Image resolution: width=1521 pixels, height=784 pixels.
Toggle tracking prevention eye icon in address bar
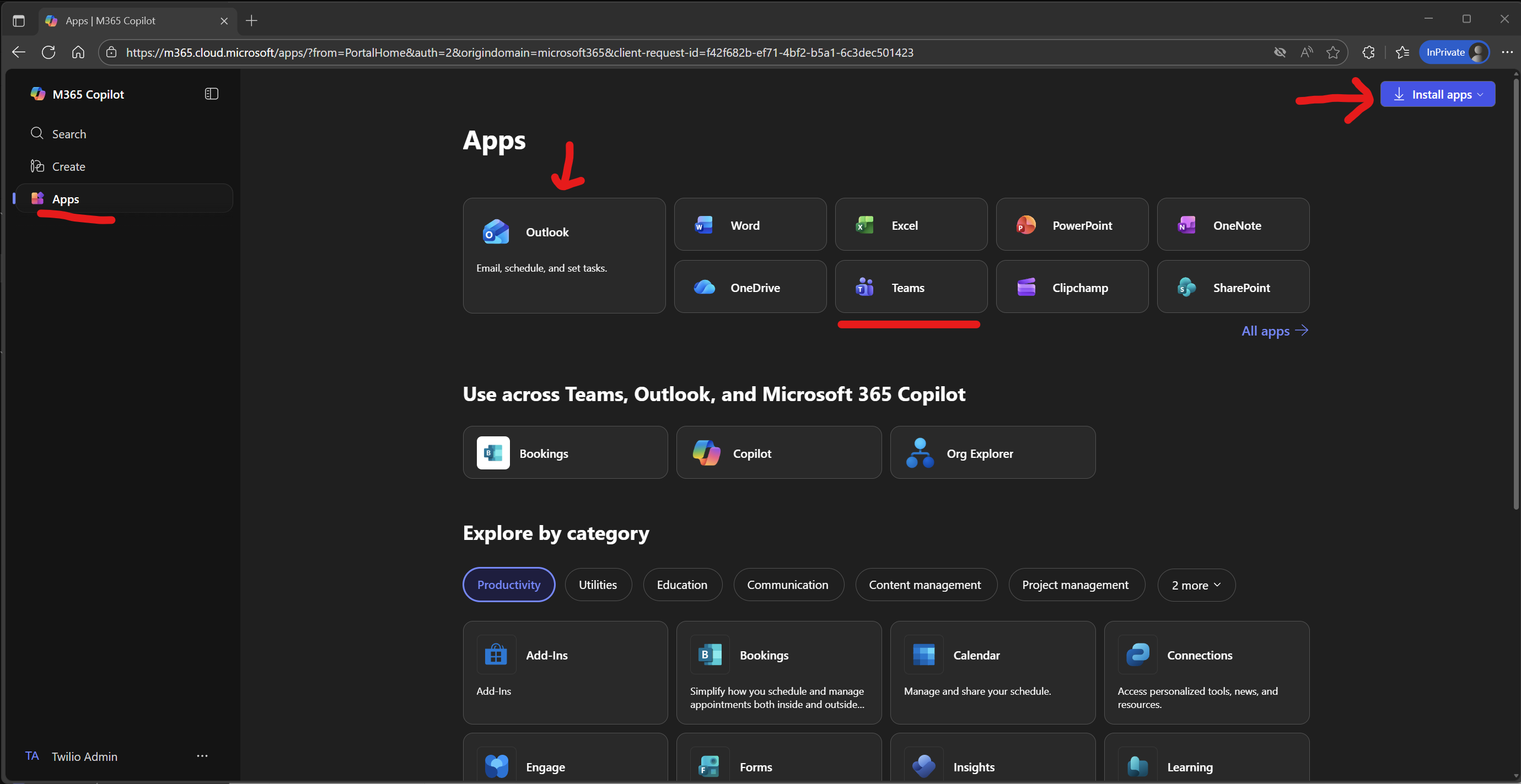[1280, 52]
